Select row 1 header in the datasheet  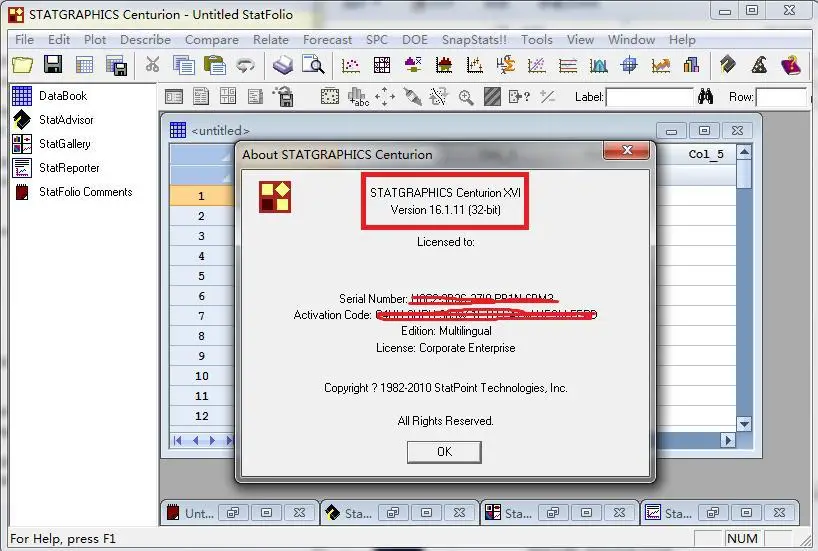tap(201, 196)
